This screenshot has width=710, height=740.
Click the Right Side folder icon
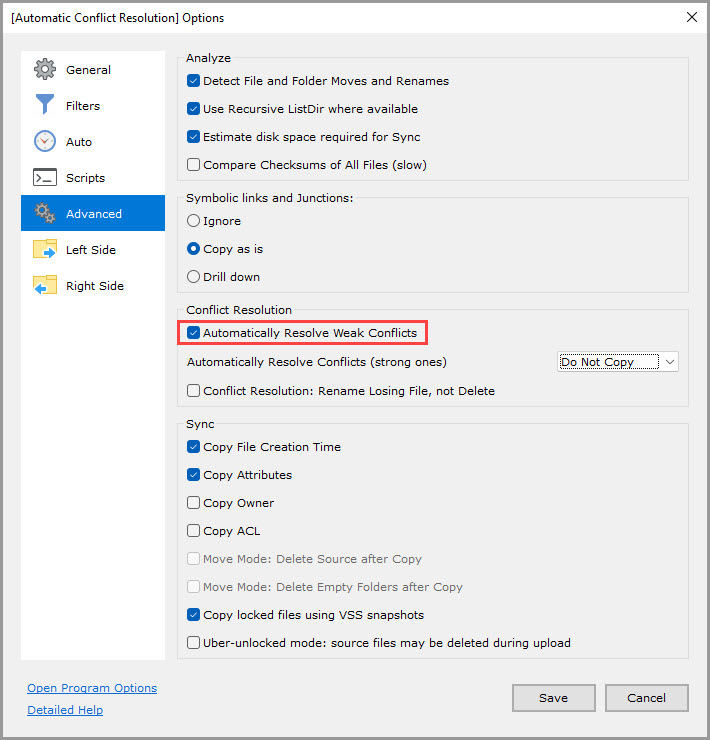[x=44, y=285]
